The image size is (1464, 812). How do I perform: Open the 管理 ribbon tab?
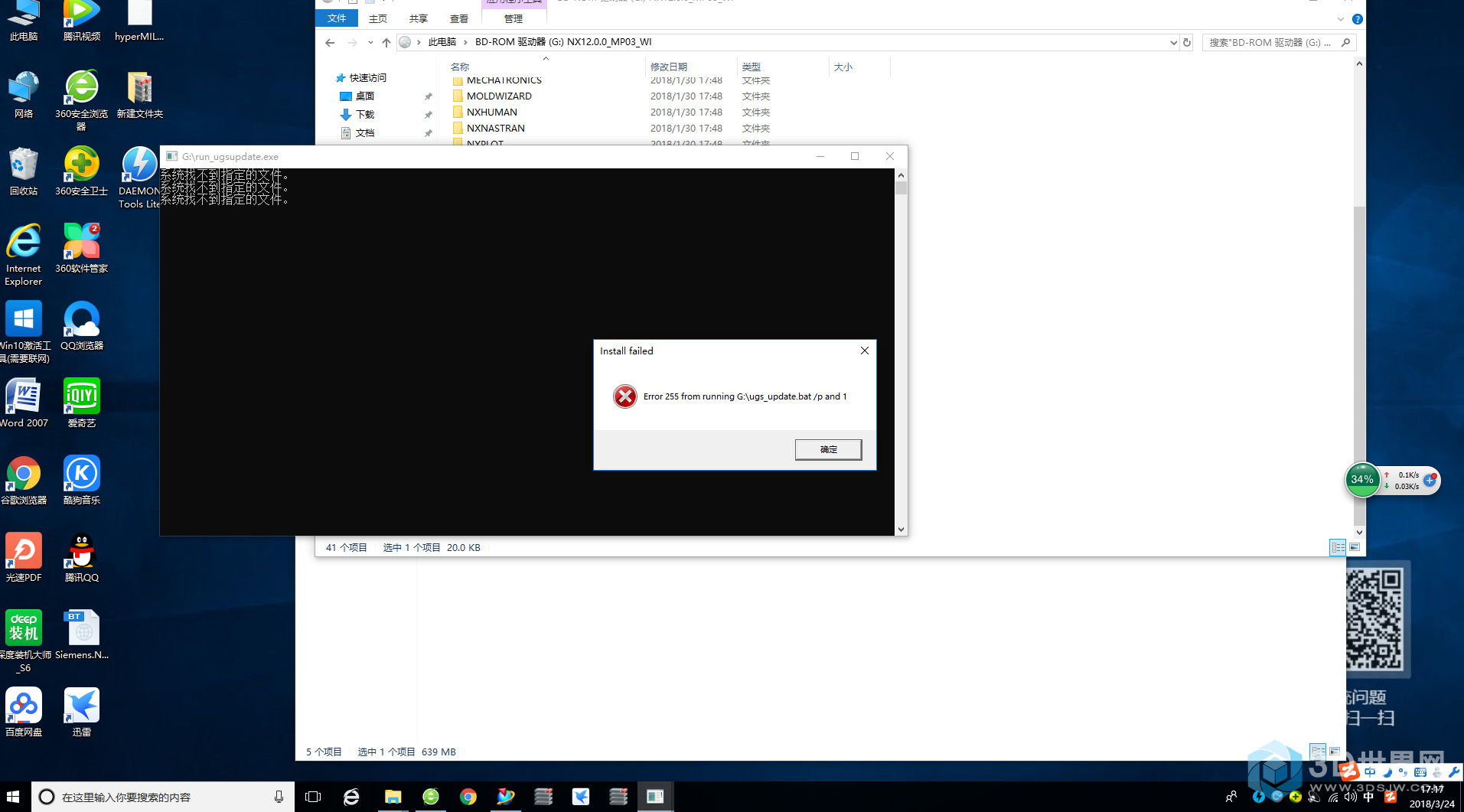pyautogui.click(x=514, y=18)
